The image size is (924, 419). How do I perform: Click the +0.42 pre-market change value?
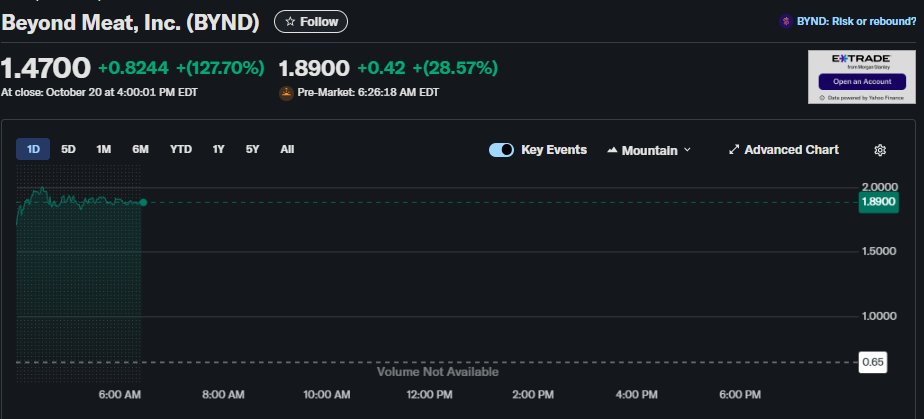(x=381, y=68)
